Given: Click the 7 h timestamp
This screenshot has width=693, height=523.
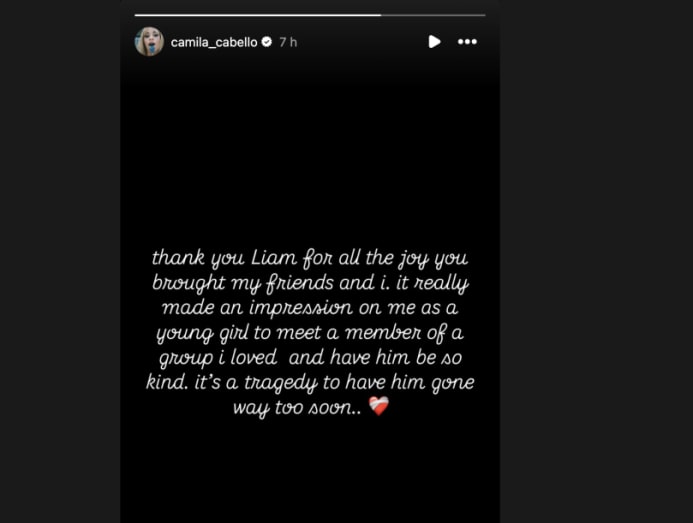Looking at the screenshot, I should click(288, 42).
